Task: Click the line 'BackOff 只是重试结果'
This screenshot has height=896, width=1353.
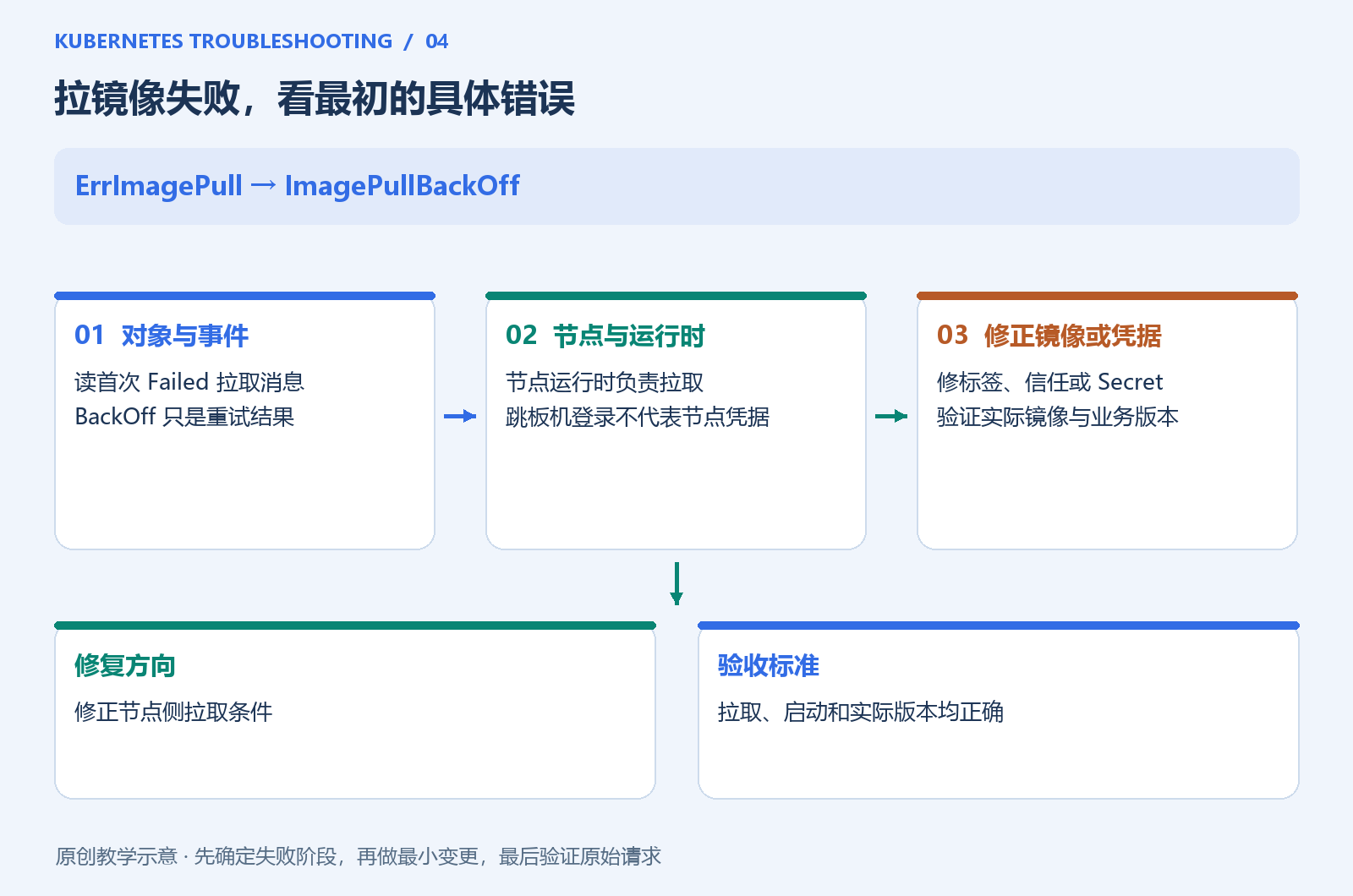Action: coord(184,417)
